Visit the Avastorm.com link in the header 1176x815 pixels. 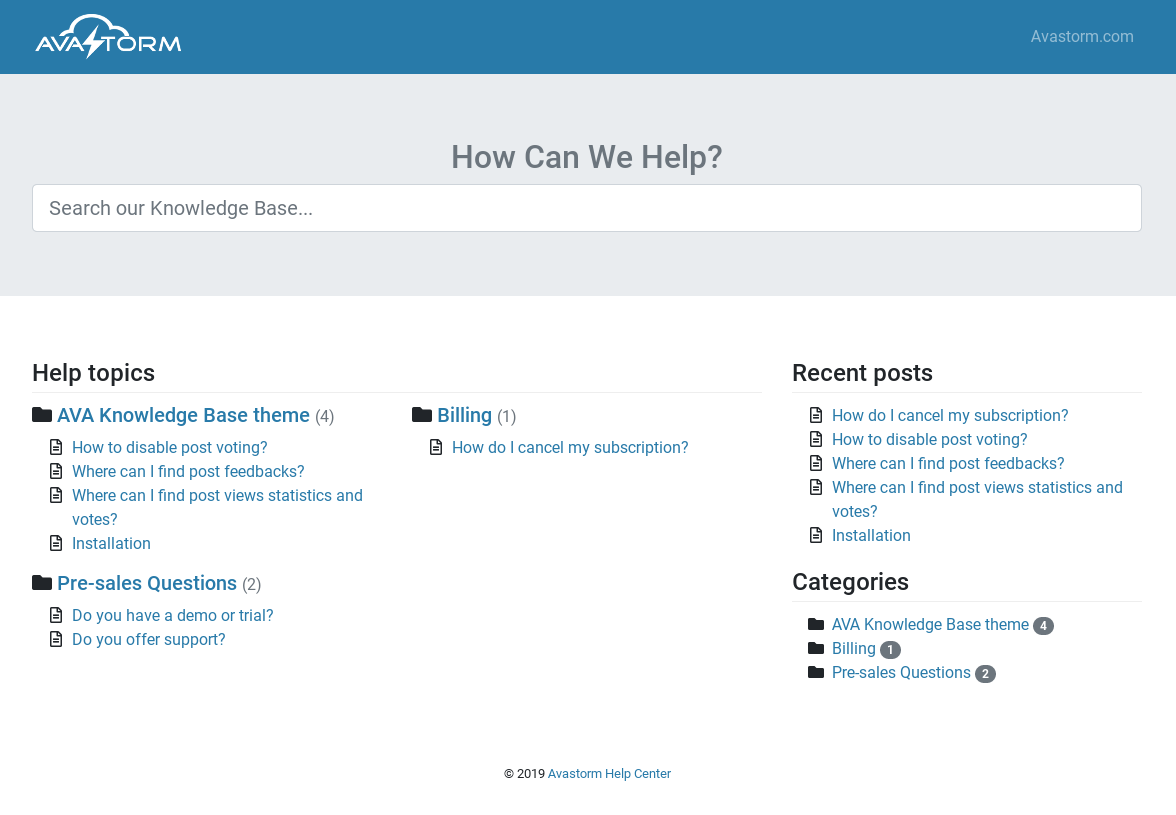click(1082, 36)
